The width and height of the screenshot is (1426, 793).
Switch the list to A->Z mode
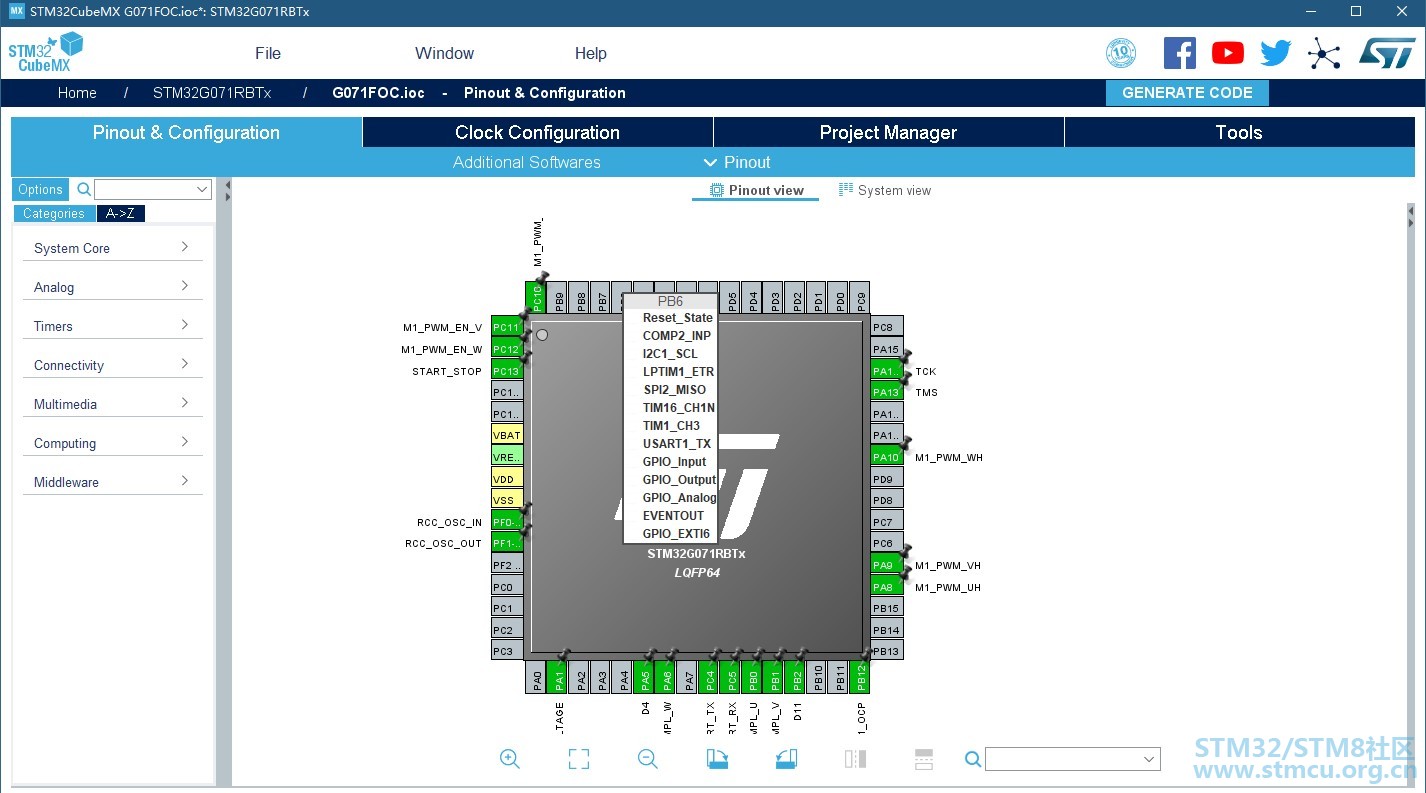(x=120, y=213)
